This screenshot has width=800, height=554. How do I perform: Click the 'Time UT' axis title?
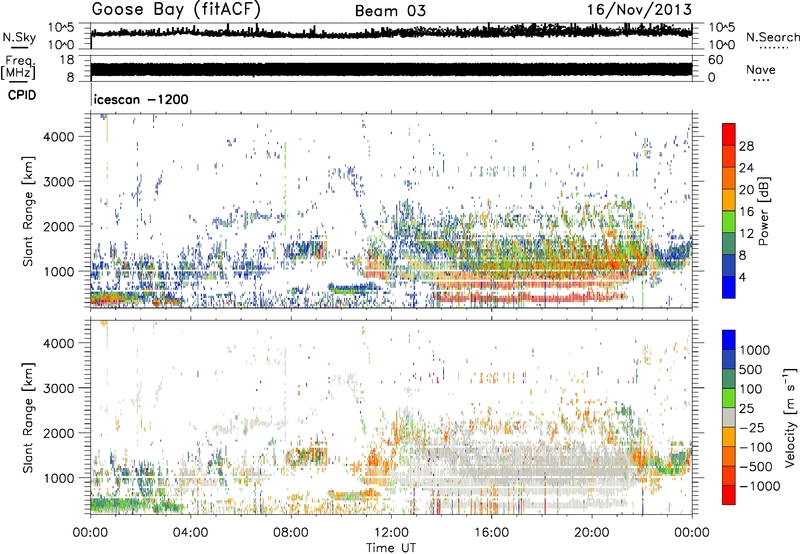point(391,547)
